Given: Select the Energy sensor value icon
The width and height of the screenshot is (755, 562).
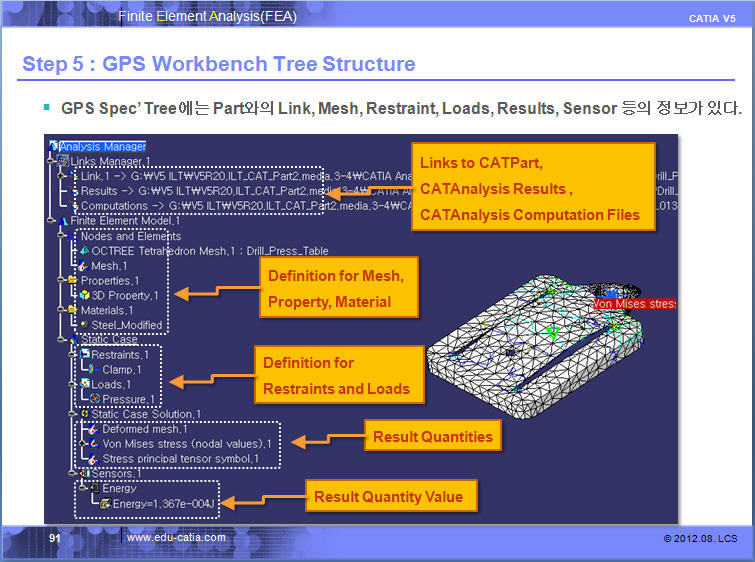Looking at the screenshot, I should tap(104, 503).
